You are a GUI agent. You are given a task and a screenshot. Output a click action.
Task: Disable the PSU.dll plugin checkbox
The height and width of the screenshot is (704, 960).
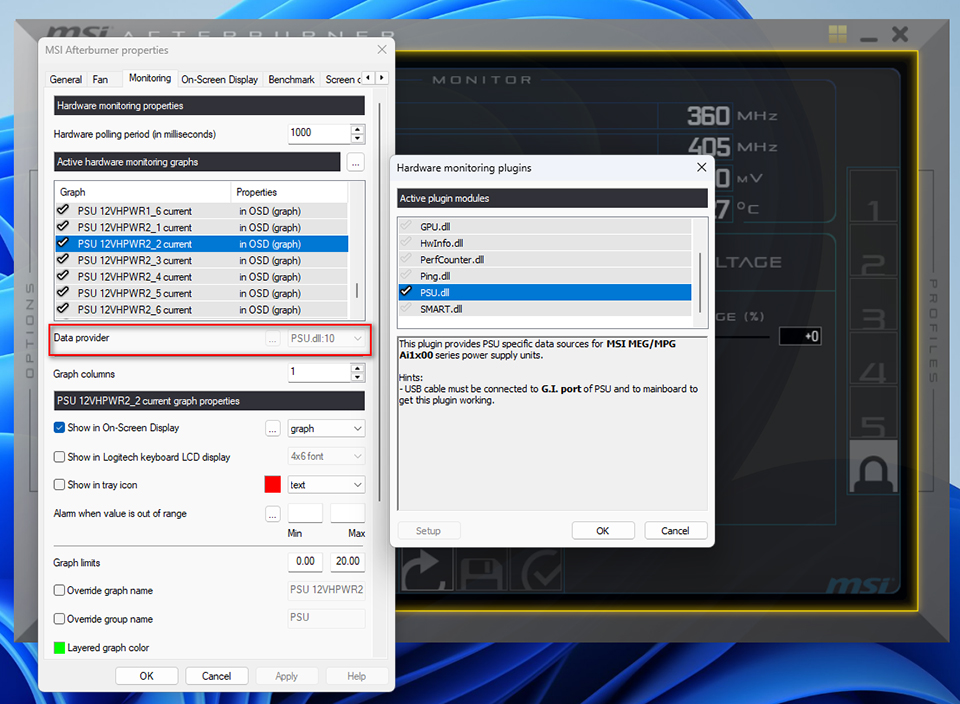click(x=404, y=292)
